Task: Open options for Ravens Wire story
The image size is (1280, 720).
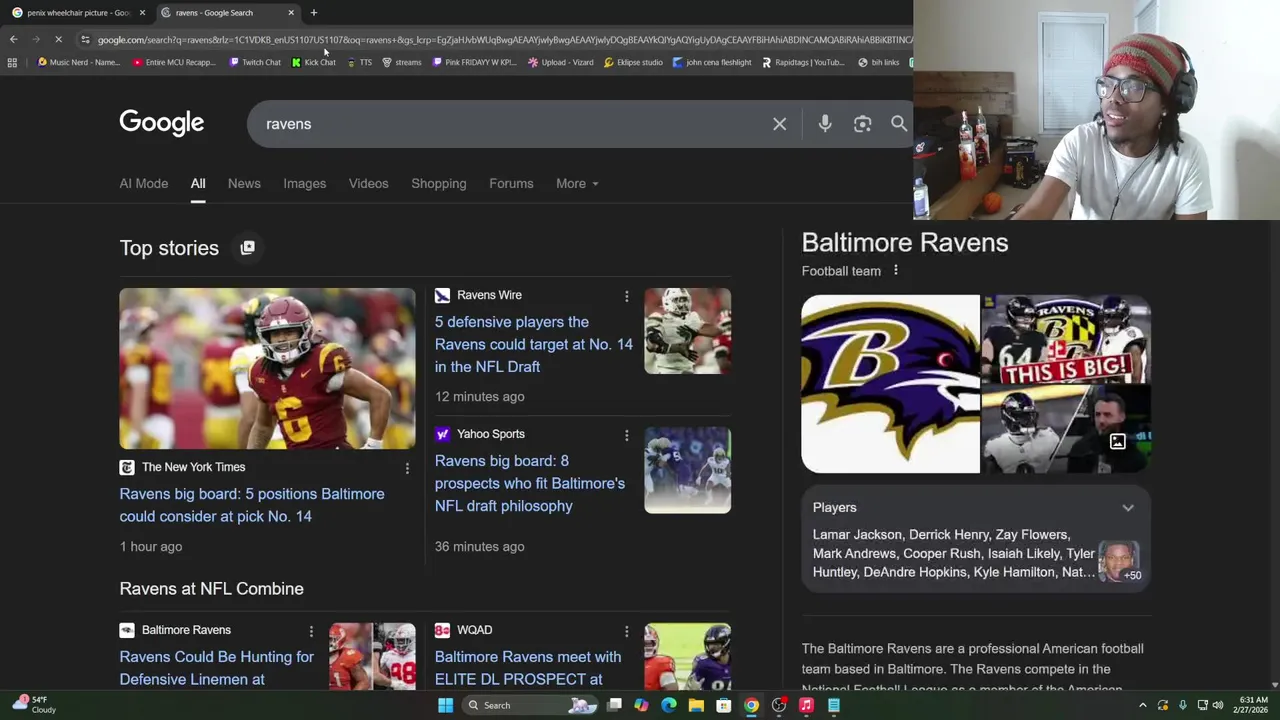Action: (x=627, y=296)
